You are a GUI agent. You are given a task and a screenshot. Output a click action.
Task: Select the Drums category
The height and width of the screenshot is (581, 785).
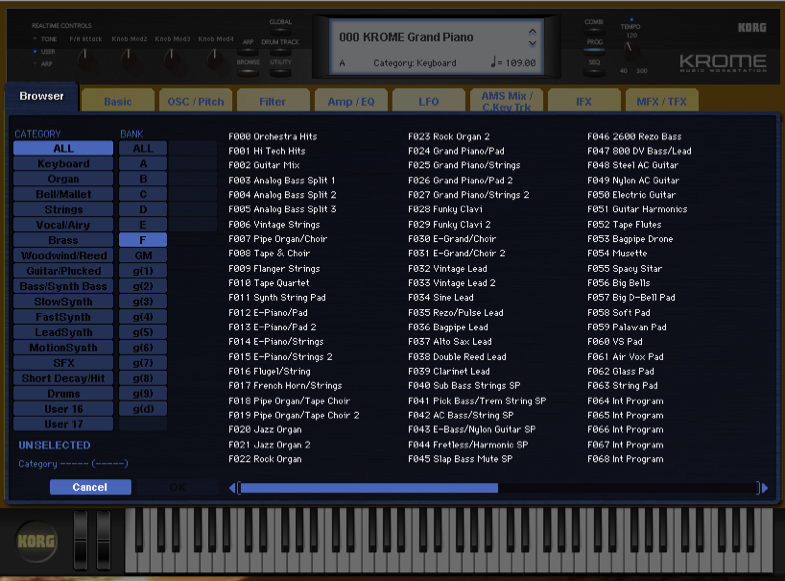tap(63, 393)
